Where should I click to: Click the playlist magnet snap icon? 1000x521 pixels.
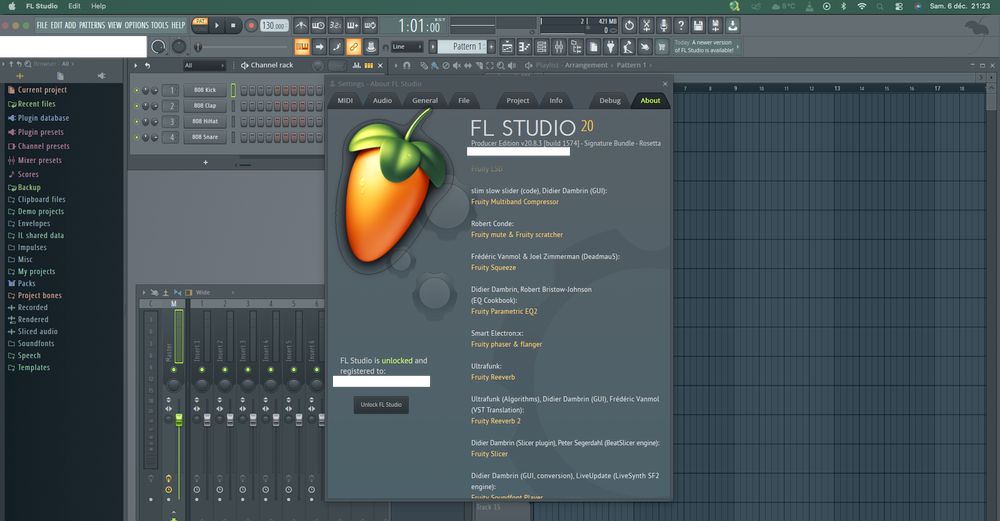407,65
